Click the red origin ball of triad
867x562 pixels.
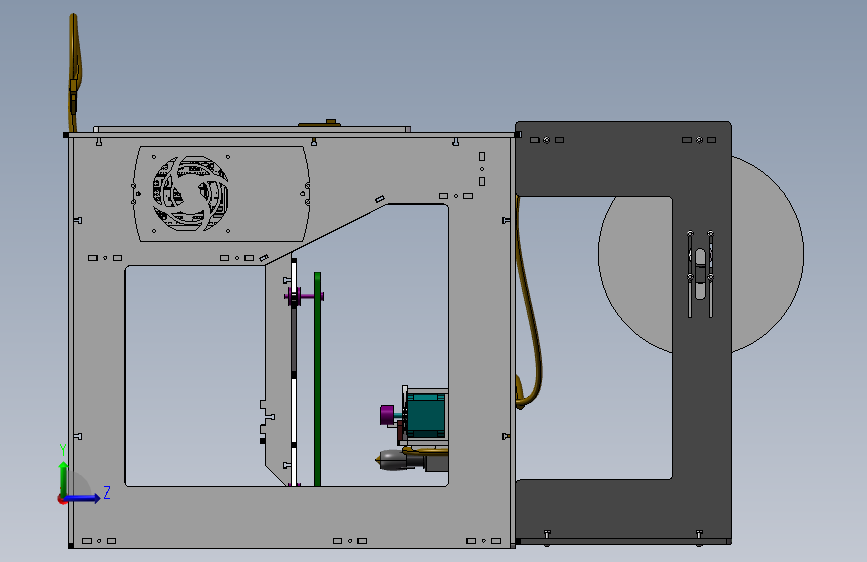pos(61,499)
